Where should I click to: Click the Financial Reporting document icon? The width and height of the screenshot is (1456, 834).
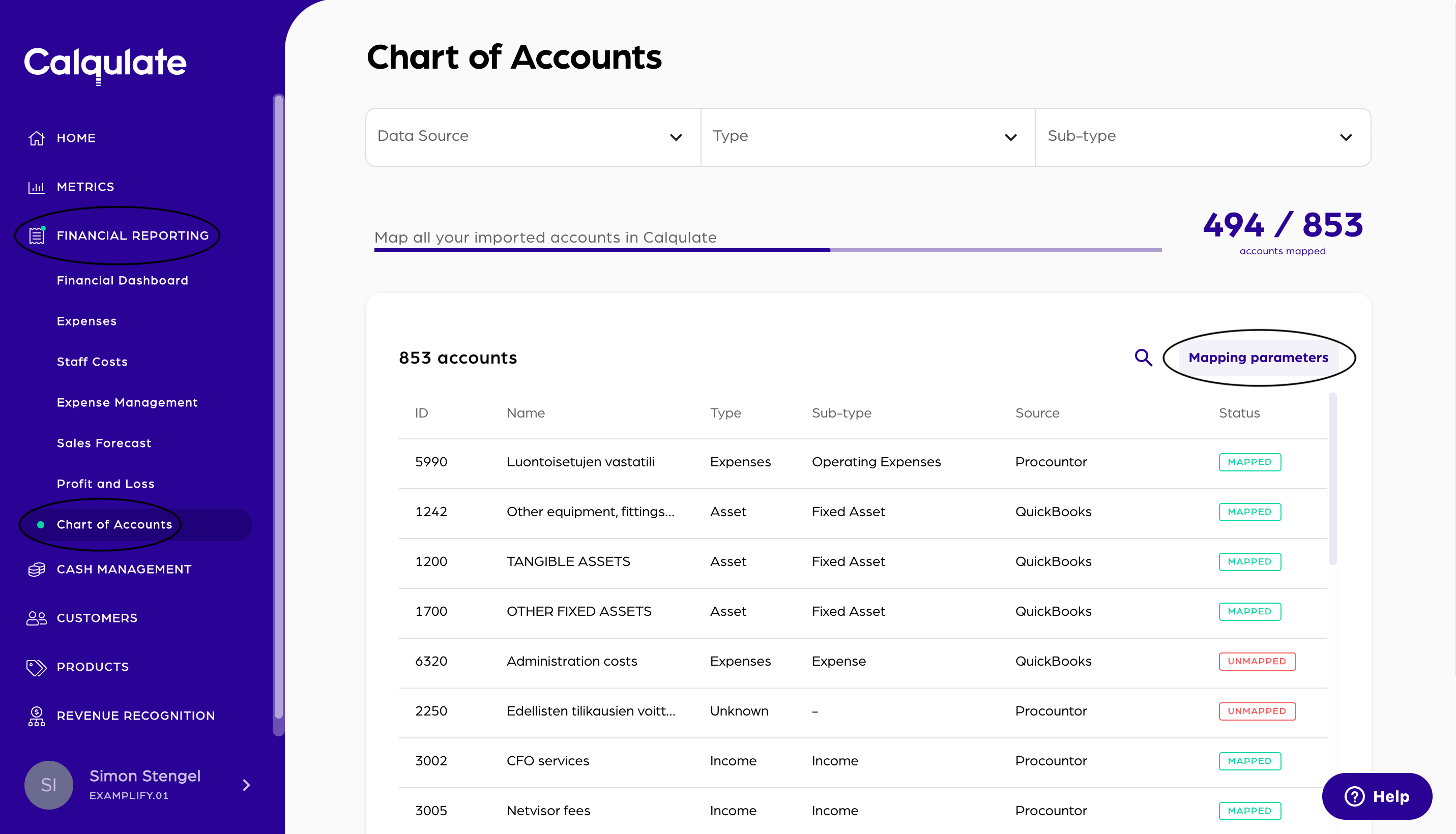(x=37, y=235)
